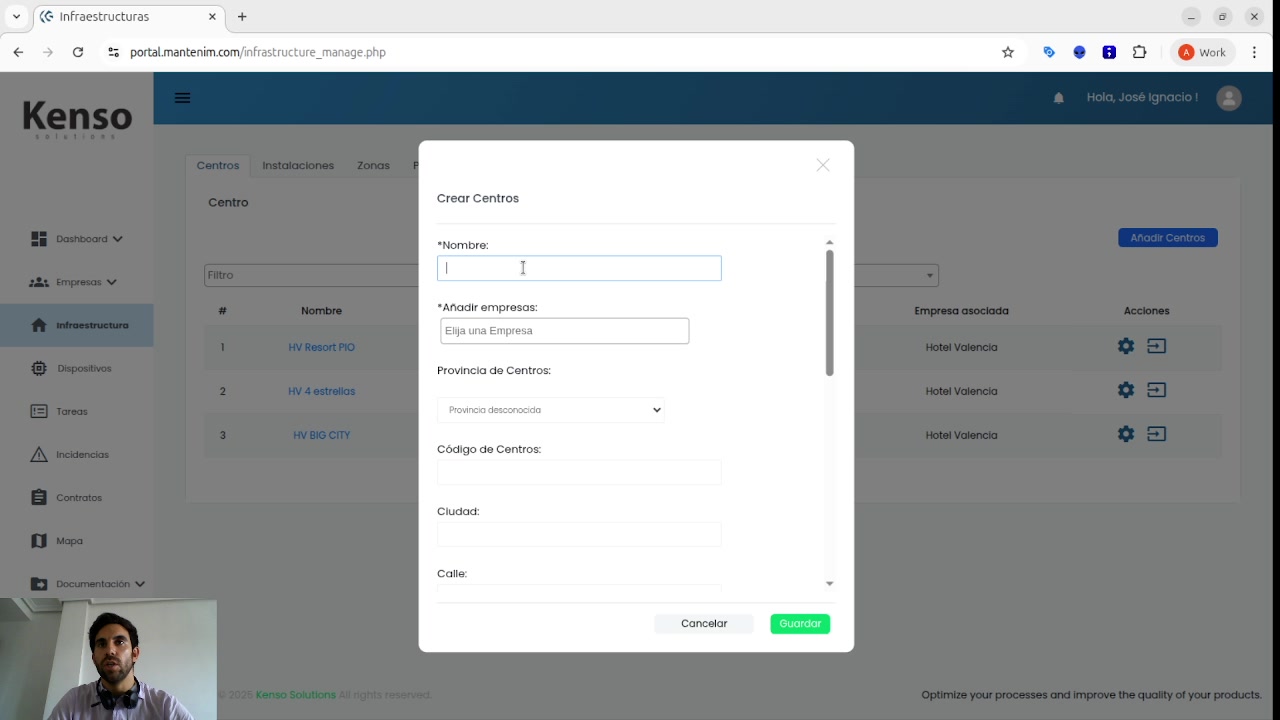Open settings gear for HV Resort PIO

1126,346
